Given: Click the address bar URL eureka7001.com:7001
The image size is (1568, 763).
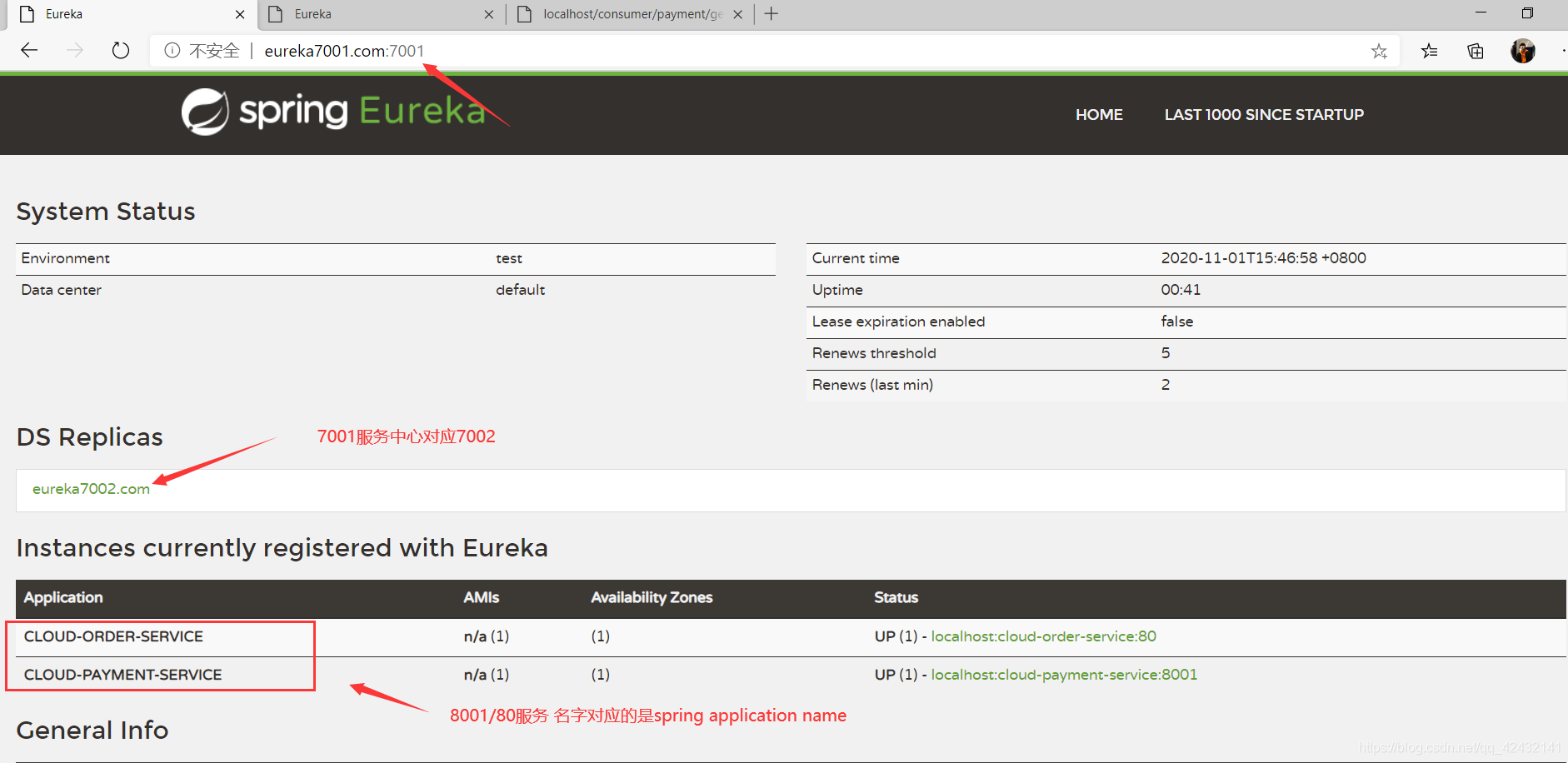Looking at the screenshot, I should pos(344,51).
